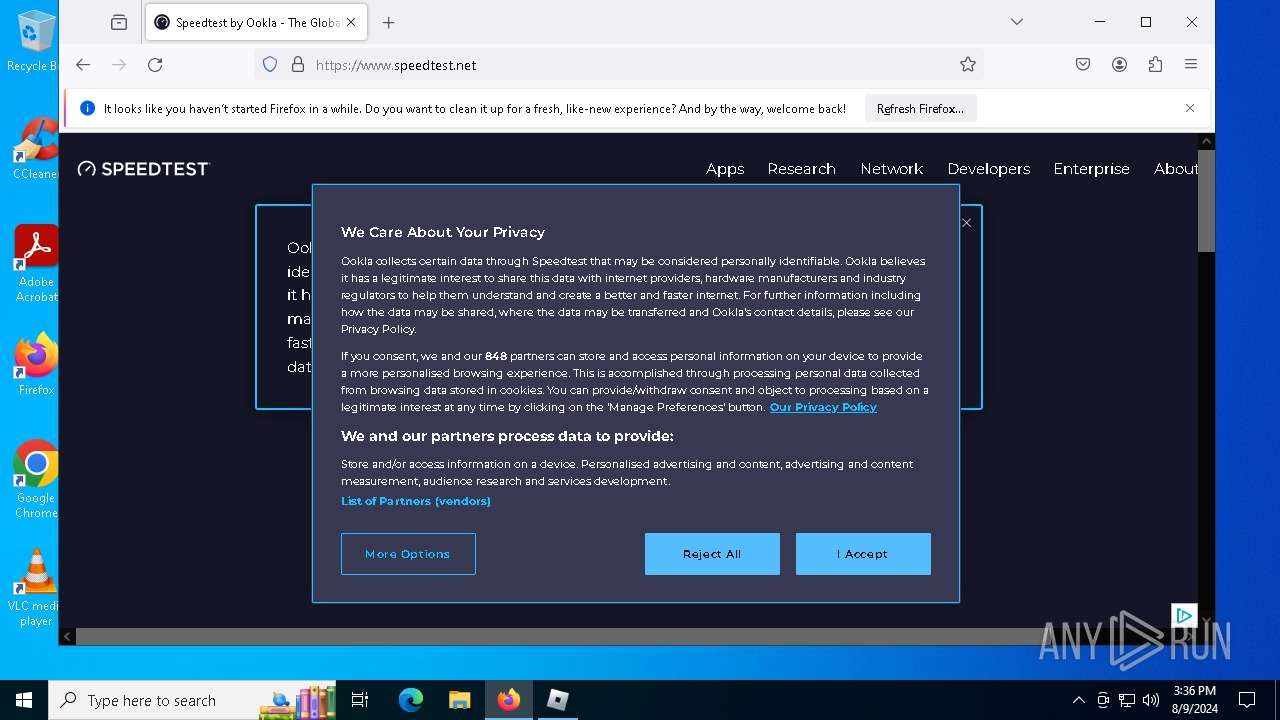Close the background notice with X

pyautogui.click(x=966, y=223)
